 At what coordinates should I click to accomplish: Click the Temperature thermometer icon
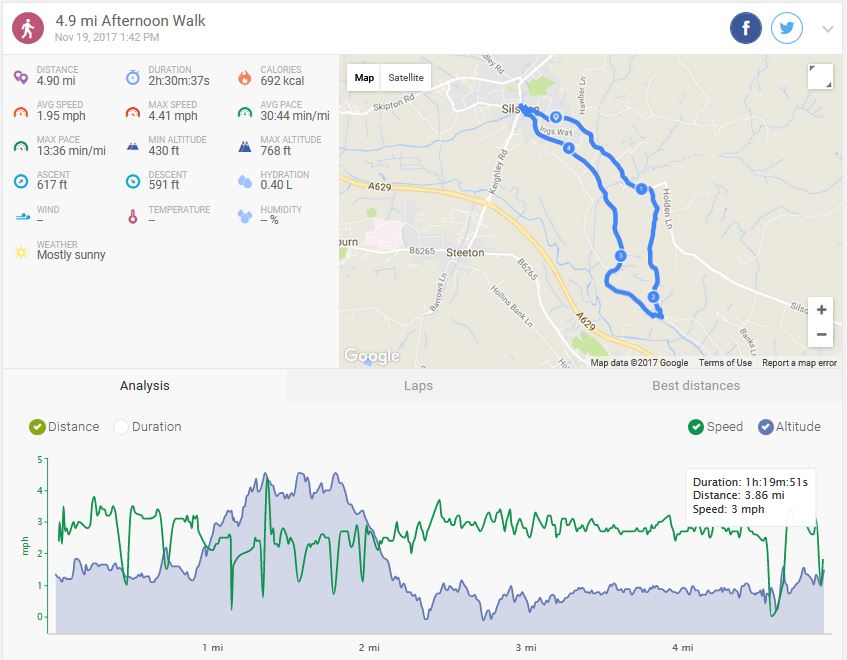(133, 216)
